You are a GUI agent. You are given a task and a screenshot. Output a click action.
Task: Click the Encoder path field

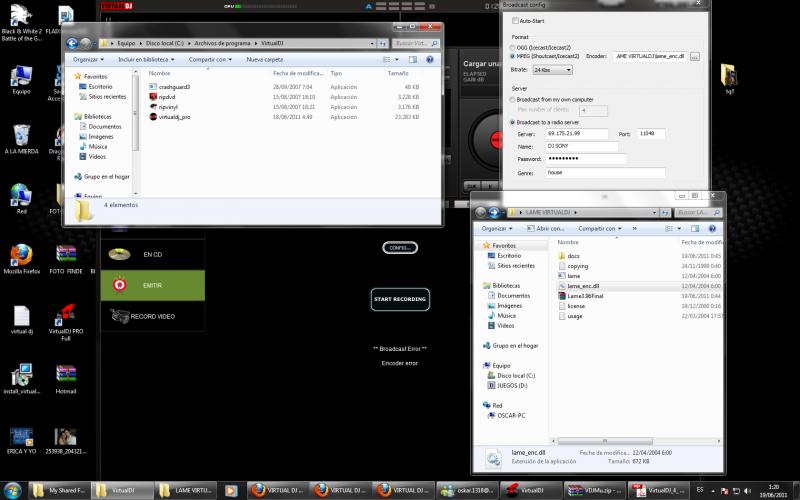pos(651,56)
